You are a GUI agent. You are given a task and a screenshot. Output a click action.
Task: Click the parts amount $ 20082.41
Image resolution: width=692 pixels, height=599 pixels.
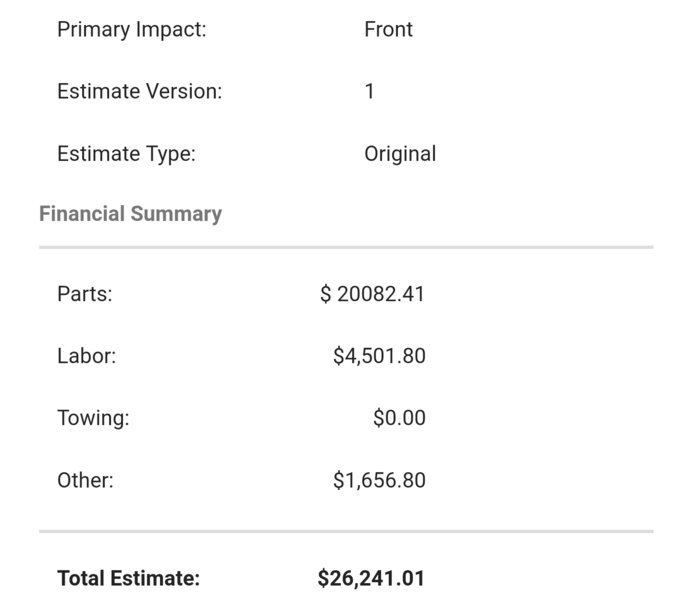tap(372, 294)
